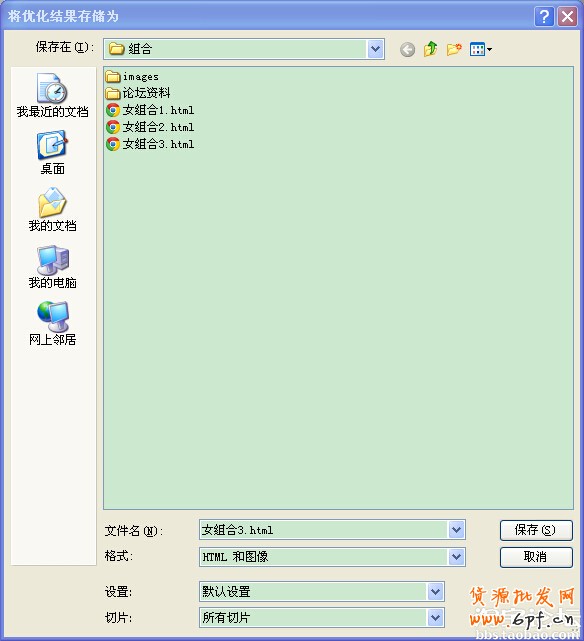Select file 女组合1.html
The height and width of the screenshot is (641, 584).
pyautogui.click(x=150, y=110)
